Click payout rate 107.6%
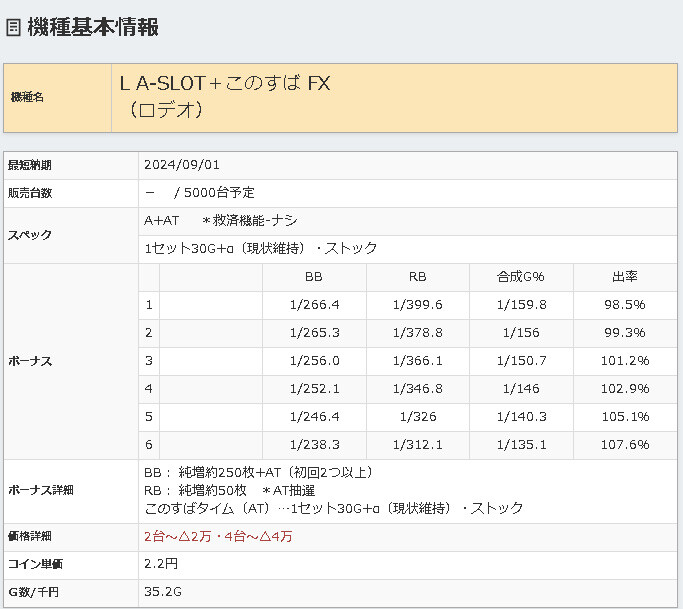This screenshot has height=609, width=683. tap(625, 445)
